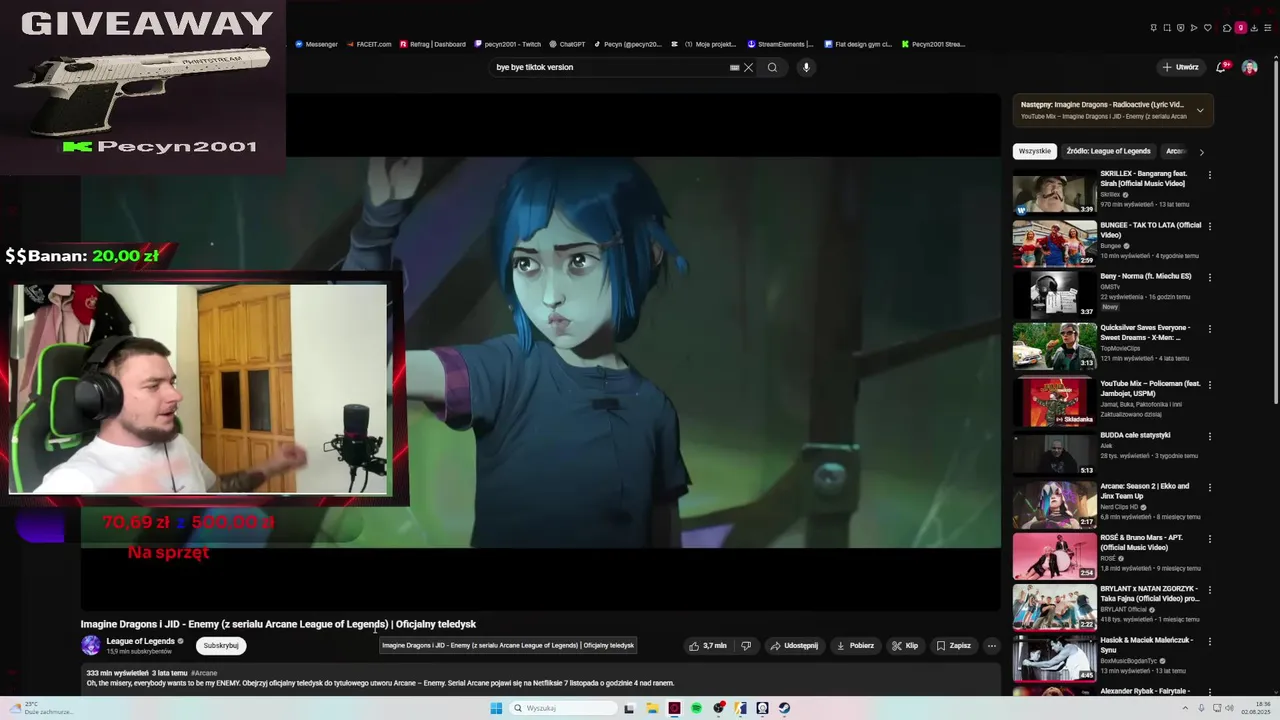Open BRYLANT x NATAN ZGORZYK Taka Fajna title
This screenshot has width=1280, height=720.
pos(1150,594)
